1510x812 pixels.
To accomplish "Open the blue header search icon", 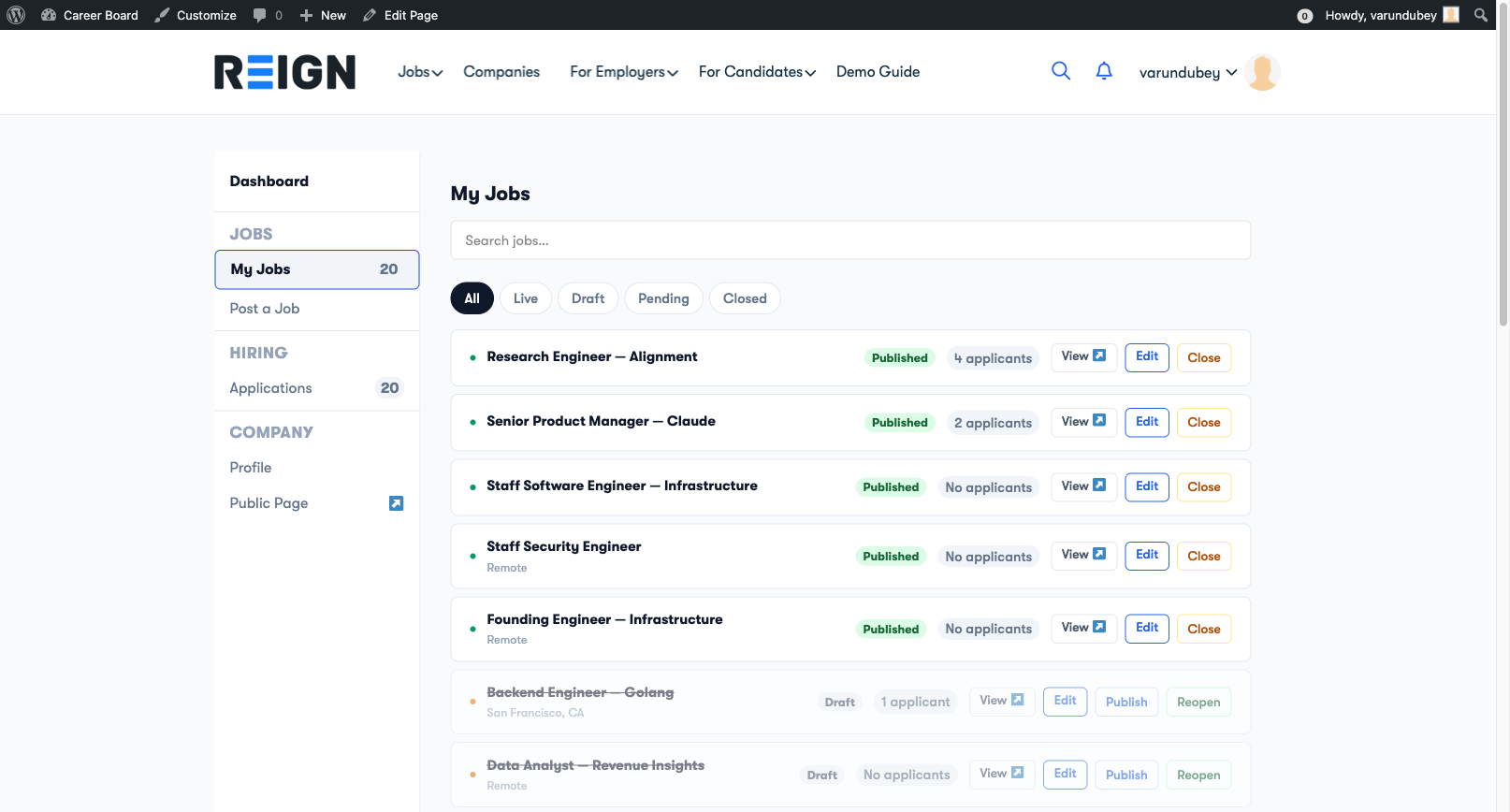I will (1061, 71).
